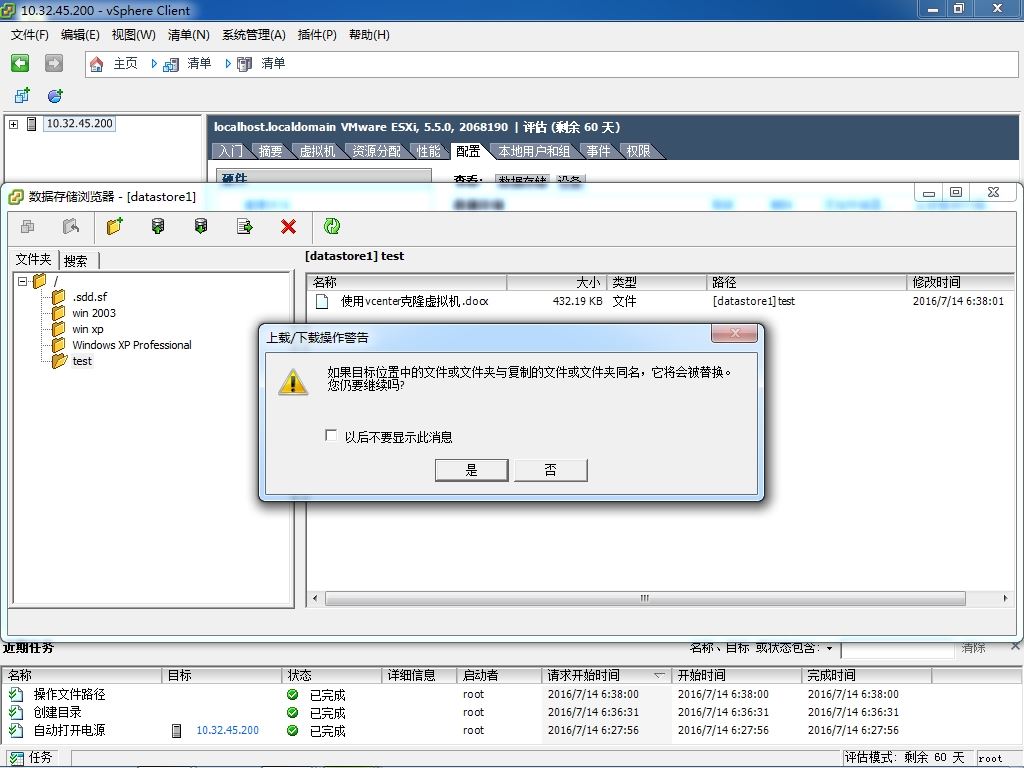Click the 大小 column header
1024x768 pixels.
[x=556, y=282]
